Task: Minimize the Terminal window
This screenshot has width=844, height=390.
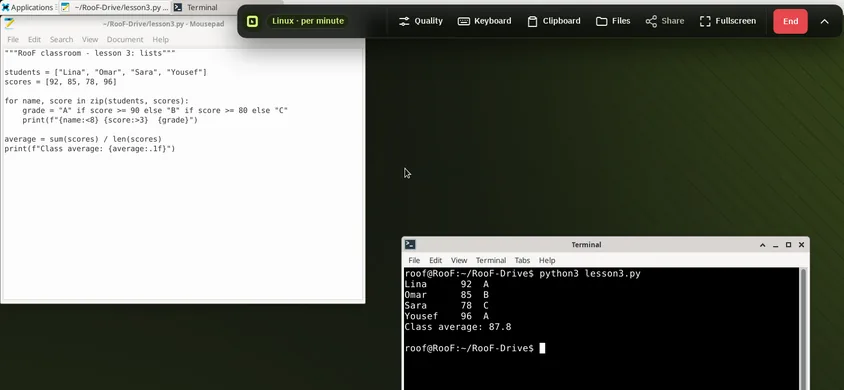Action: pos(776,245)
